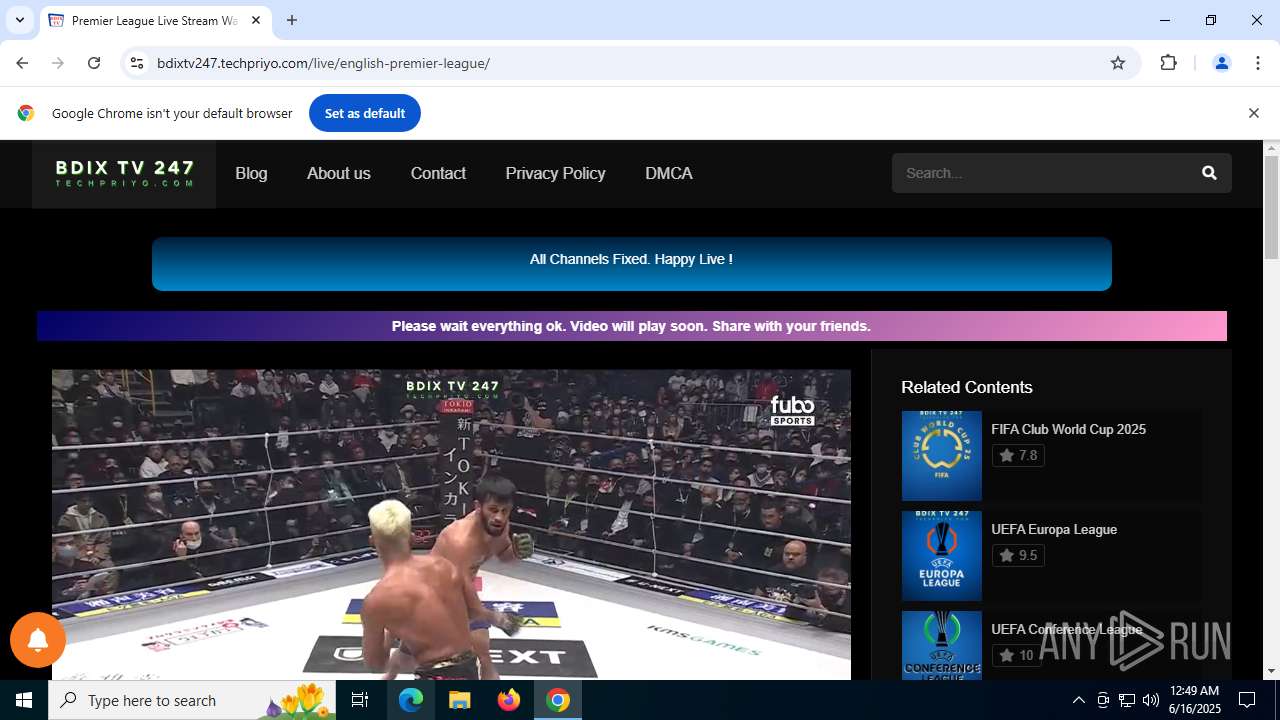Image resolution: width=1280 pixels, height=720 pixels.
Task: Click the address bar URL
Action: tap(323, 63)
